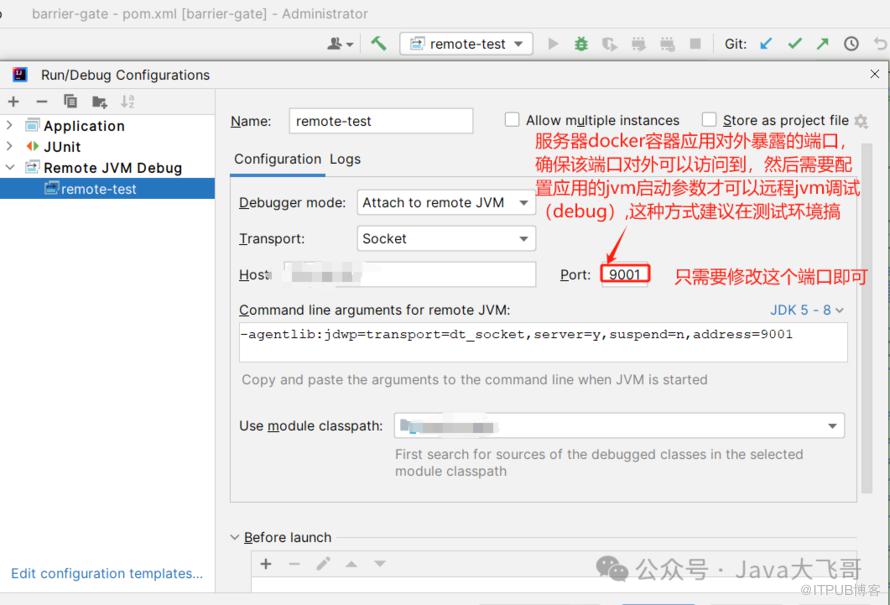Viewport: 890px width, 605px height.
Task: Click Add New Configuration plus icon
Action: 14,101
